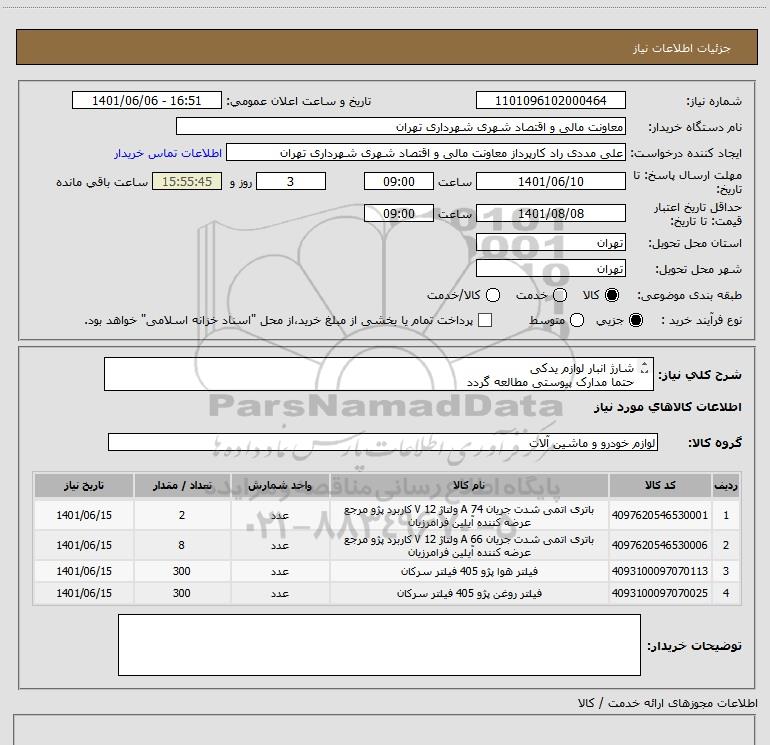Click the goods group field لوازم خودرو و ماشین آلات
770x745 pixels.
coord(383,442)
